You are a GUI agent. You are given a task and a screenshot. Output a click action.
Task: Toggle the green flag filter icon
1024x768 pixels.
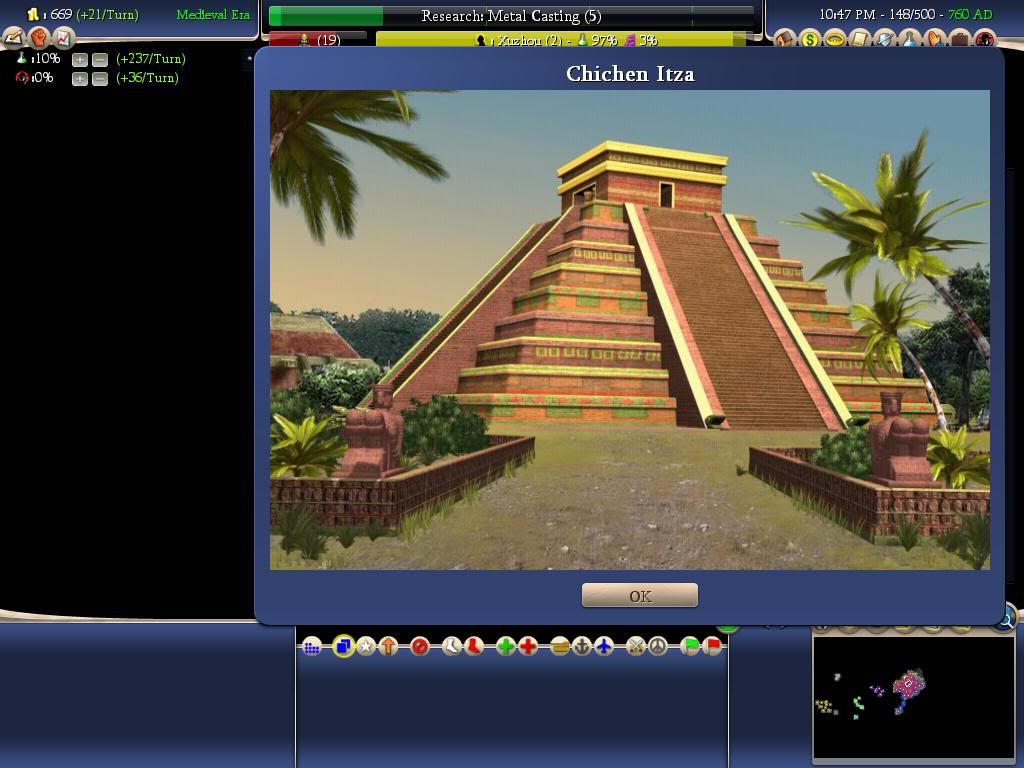(x=690, y=647)
